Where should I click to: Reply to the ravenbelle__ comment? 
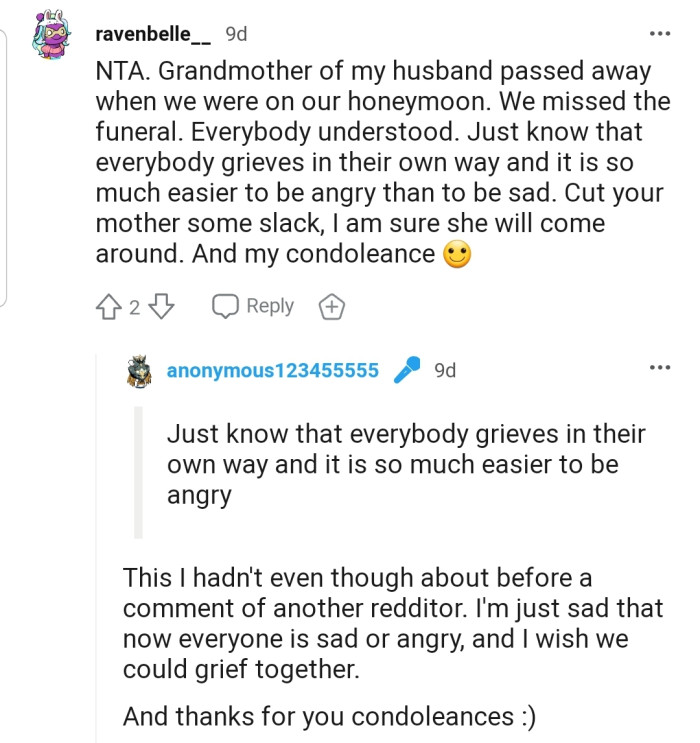(x=253, y=307)
